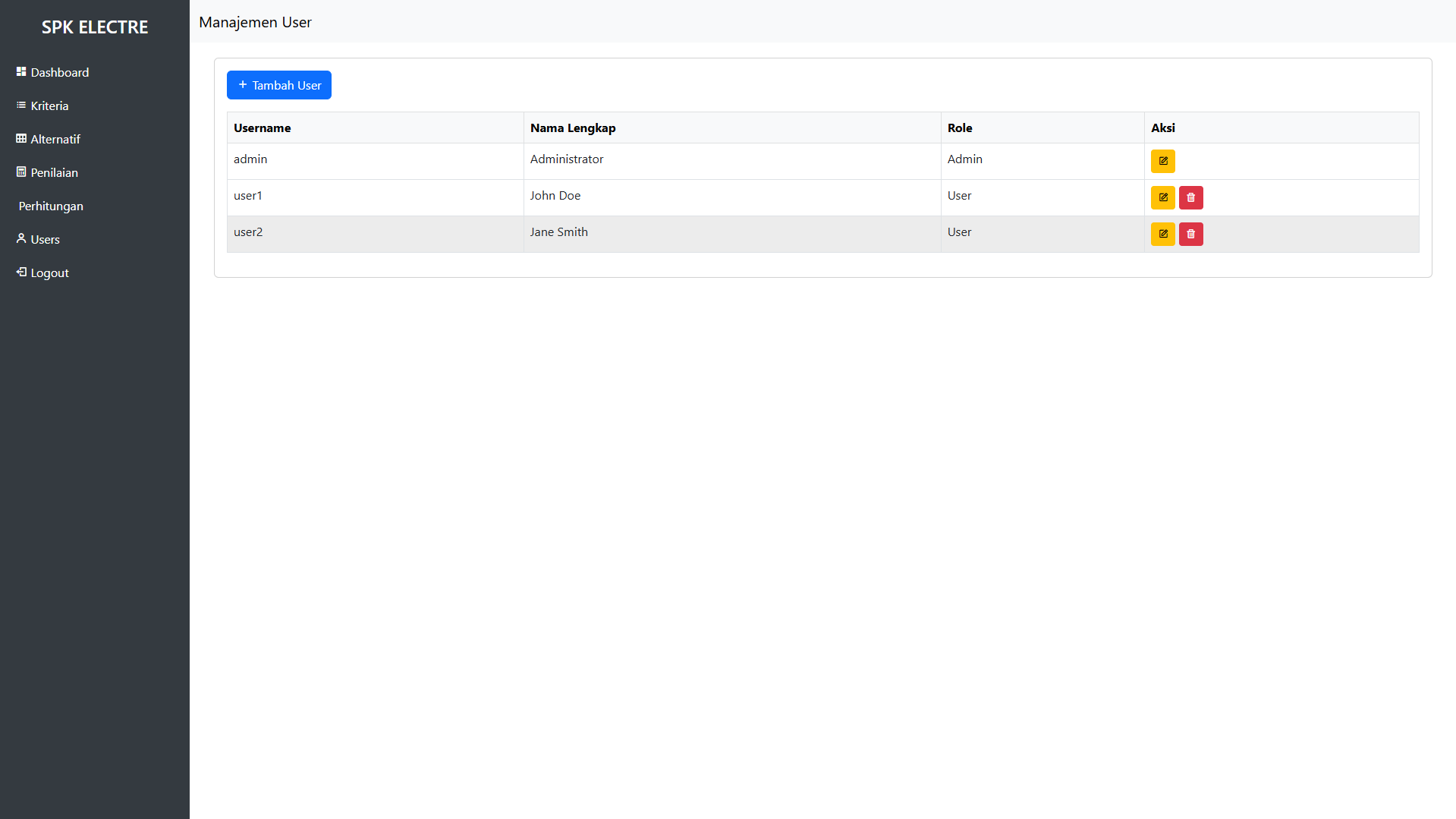Click the Administrator name cell
The width and height of the screenshot is (1456, 819).
pyautogui.click(x=732, y=161)
